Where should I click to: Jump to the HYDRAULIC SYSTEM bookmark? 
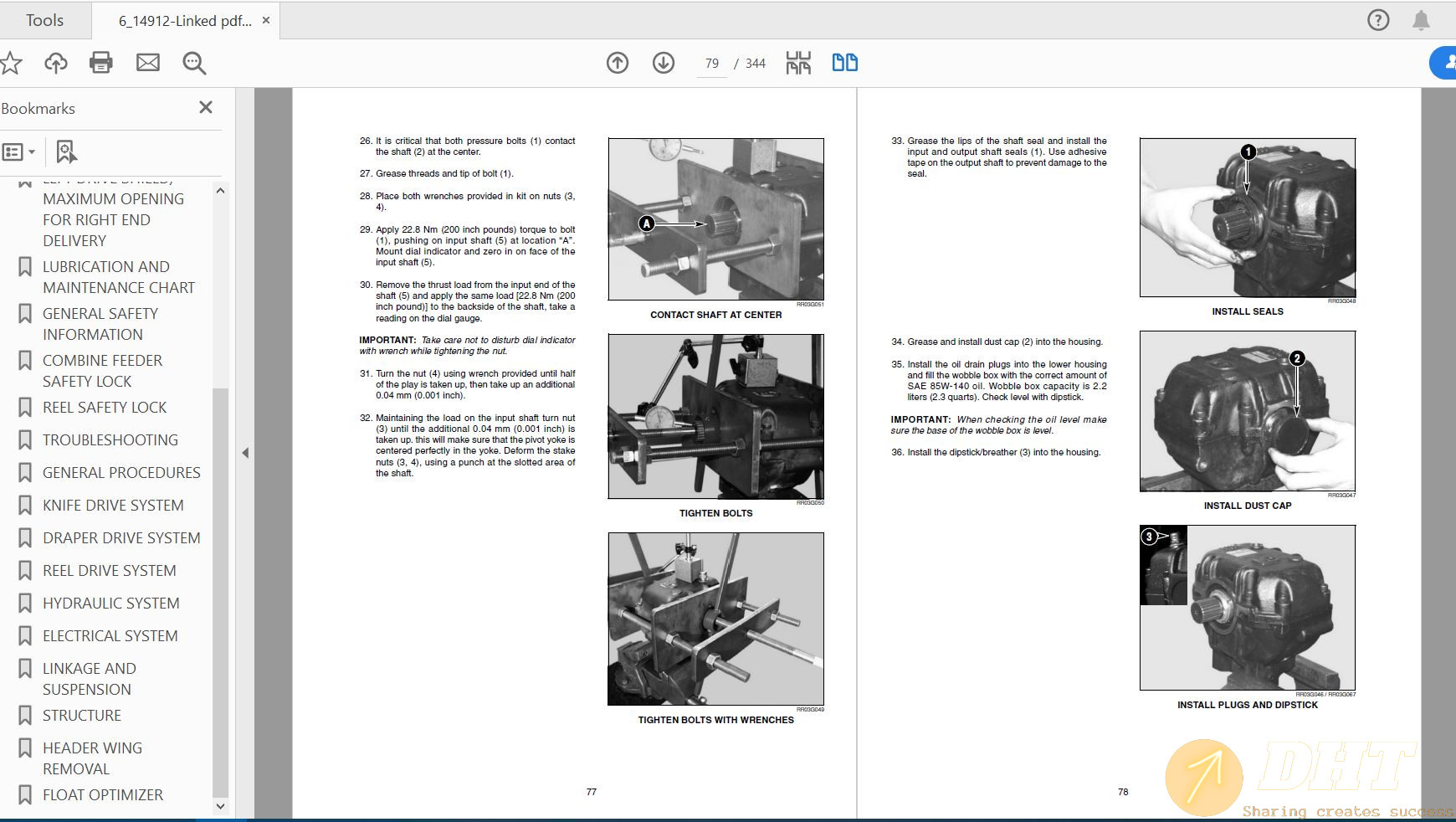click(x=110, y=603)
